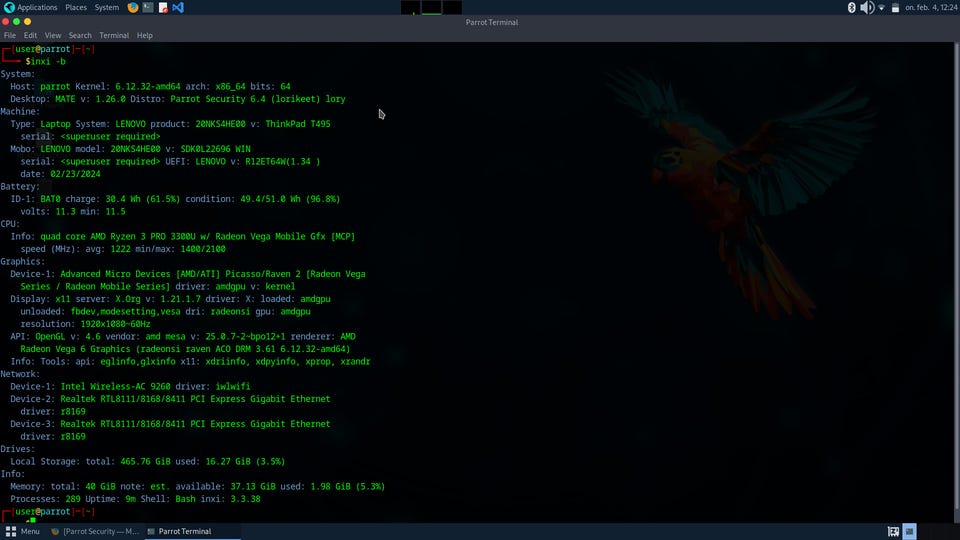Expand the System menu
Image resolution: width=960 pixels, height=540 pixels.
106,7
